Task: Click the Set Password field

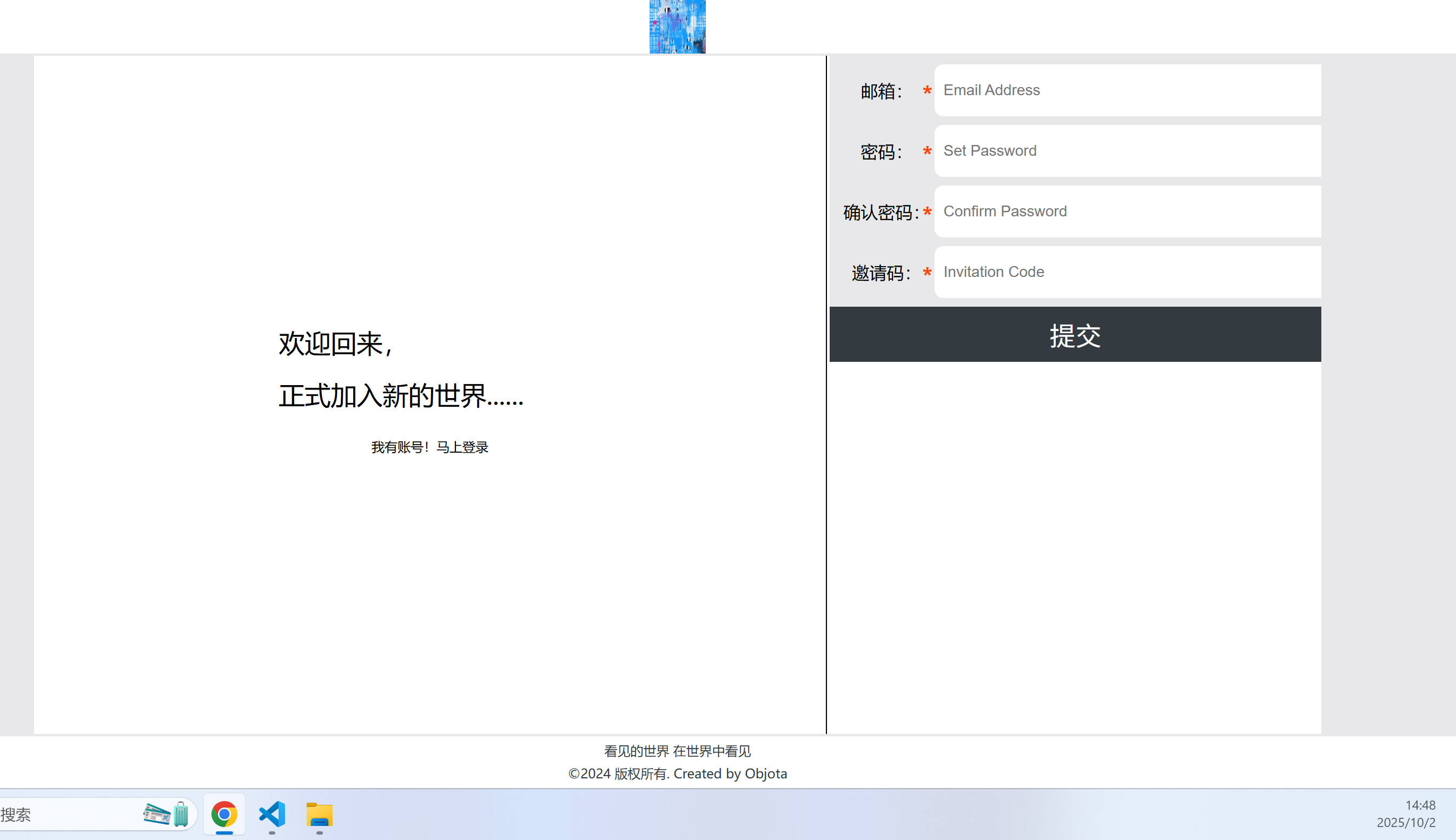Action: click(1127, 150)
